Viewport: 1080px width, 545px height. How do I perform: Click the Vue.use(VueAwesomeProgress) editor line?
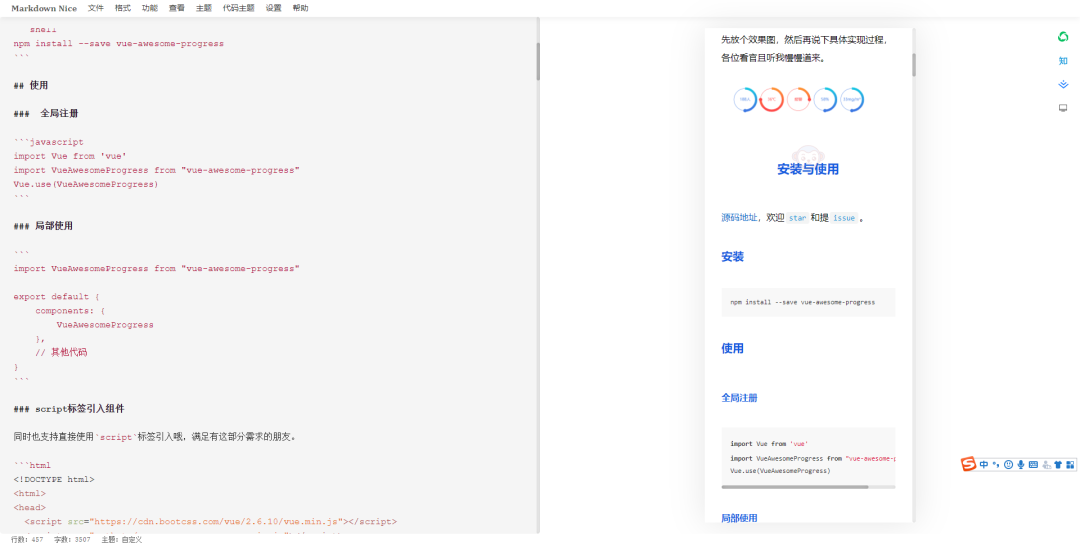(85, 185)
